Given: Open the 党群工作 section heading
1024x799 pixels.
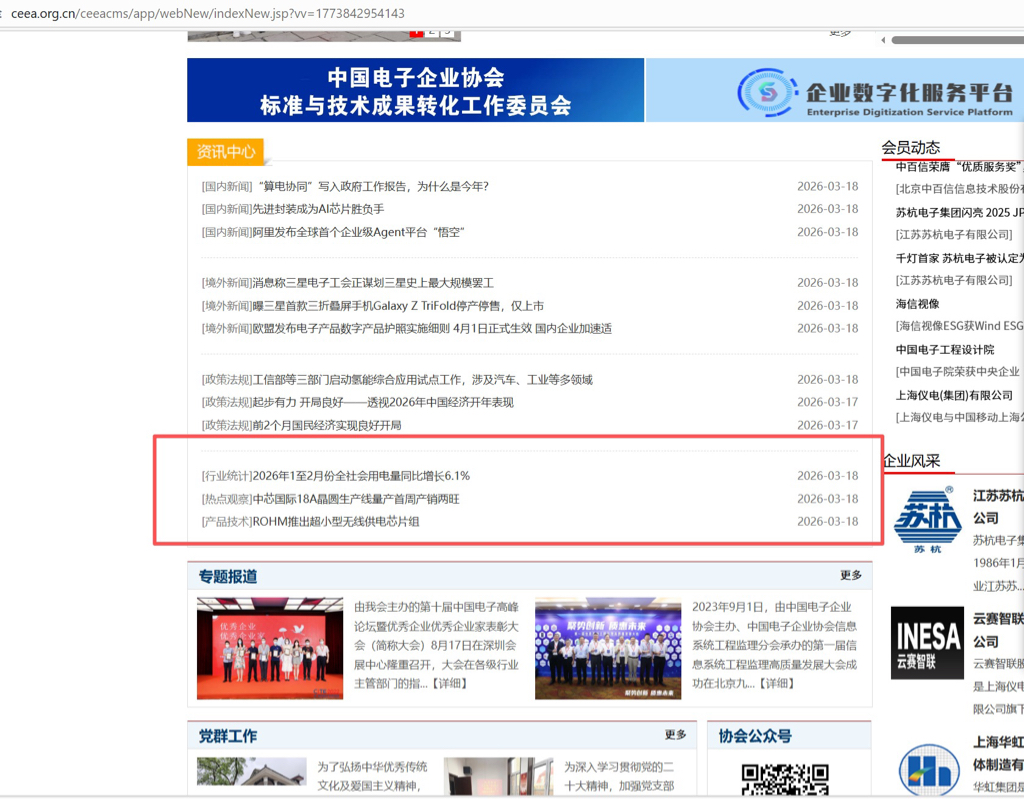Looking at the screenshot, I should point(228,736).
